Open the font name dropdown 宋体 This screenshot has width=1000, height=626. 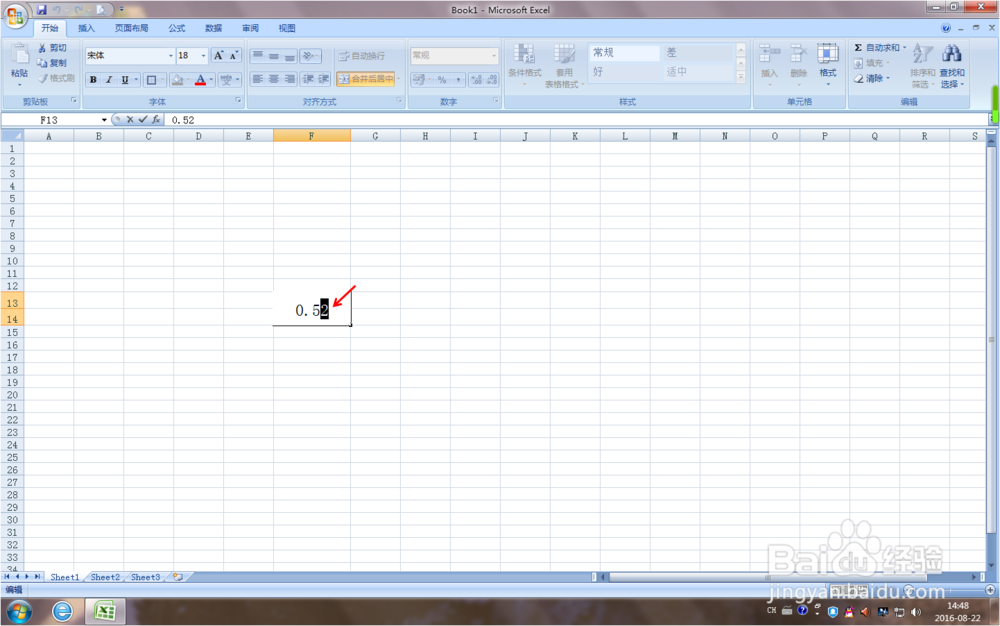point(170,55)
